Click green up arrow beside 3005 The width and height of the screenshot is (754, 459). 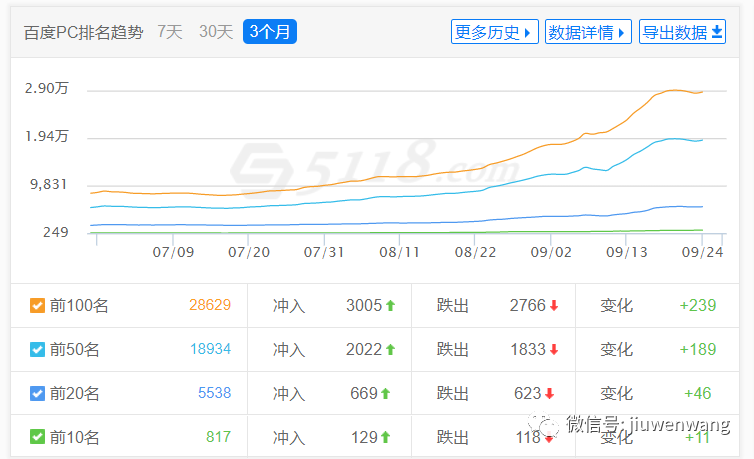click(x=390, y=305)
